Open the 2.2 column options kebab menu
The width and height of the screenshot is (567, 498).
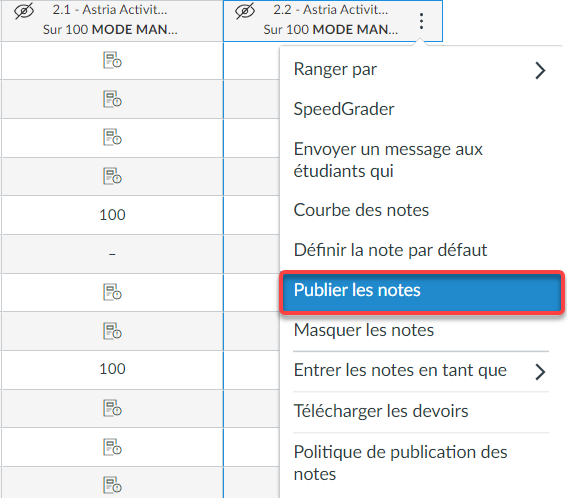421,21
